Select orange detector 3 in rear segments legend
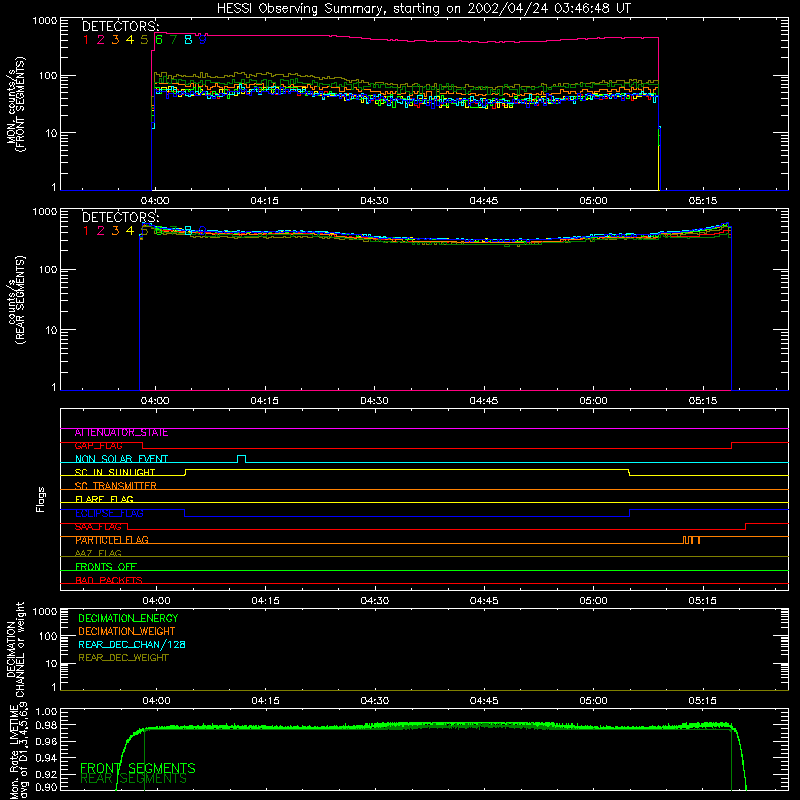 click(x=115, y=231)
